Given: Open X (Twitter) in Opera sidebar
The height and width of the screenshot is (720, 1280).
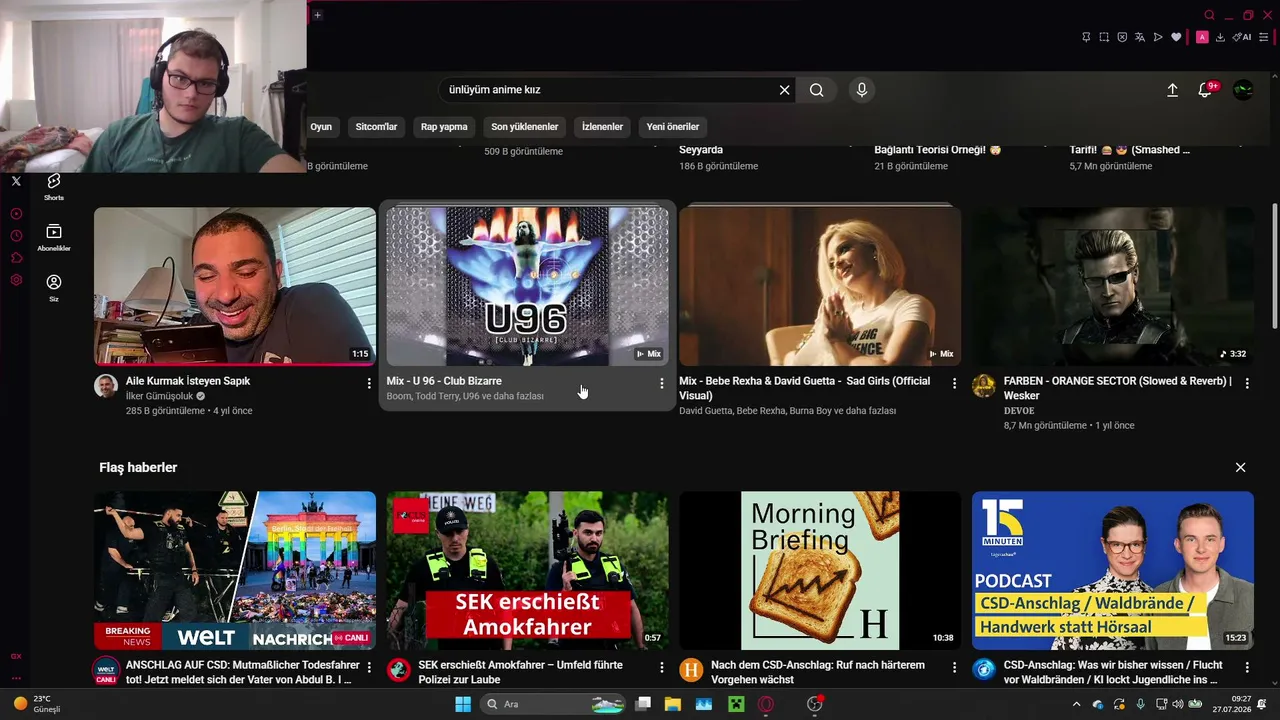Looking at the screenshot, I should 16,181.
